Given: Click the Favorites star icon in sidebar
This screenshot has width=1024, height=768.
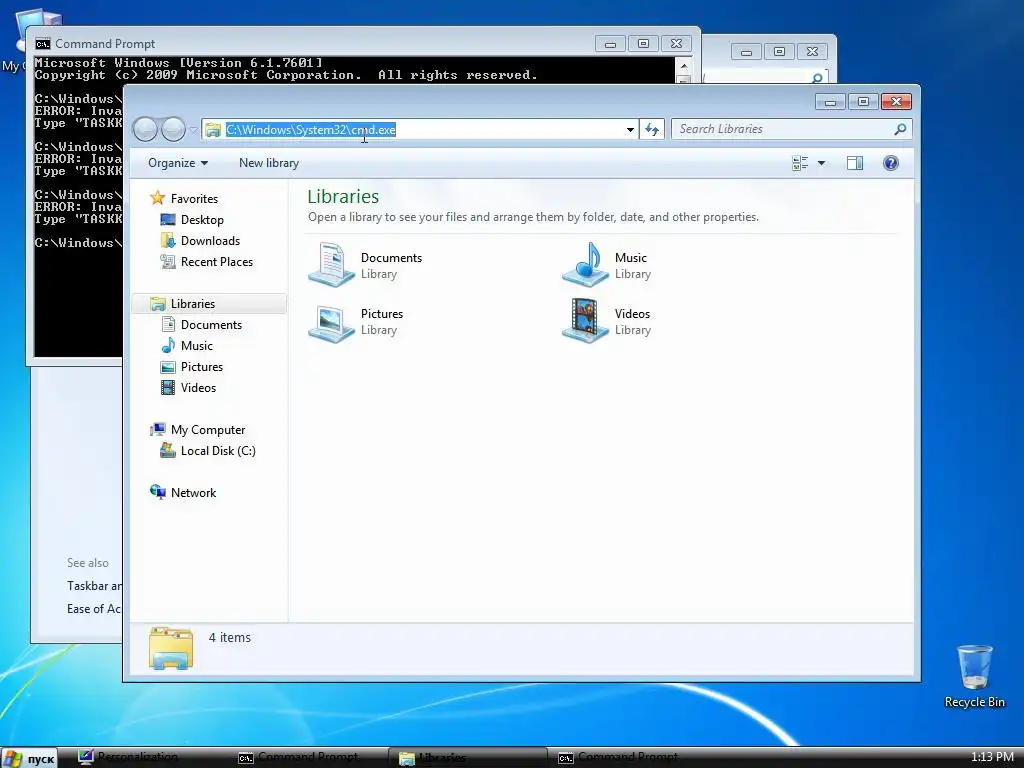Looking at the screenshot, I should point(157,198).
